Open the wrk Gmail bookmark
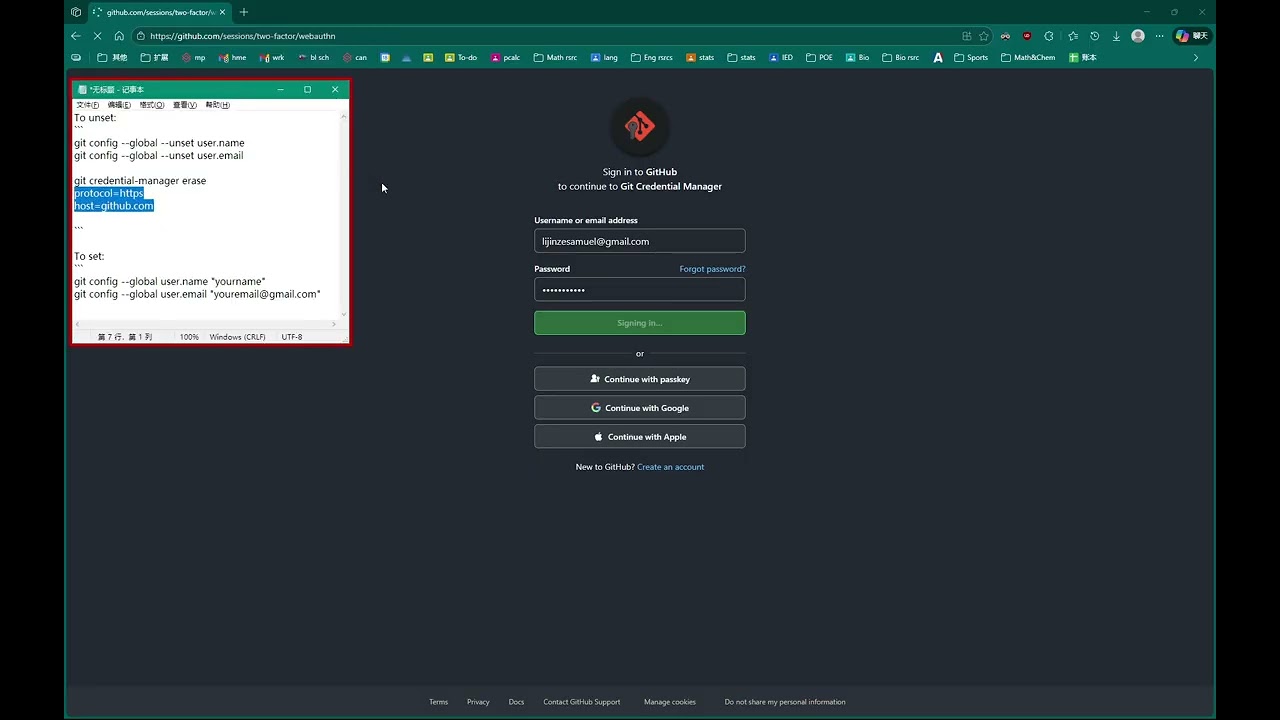1280x720 pixels. 272,58
